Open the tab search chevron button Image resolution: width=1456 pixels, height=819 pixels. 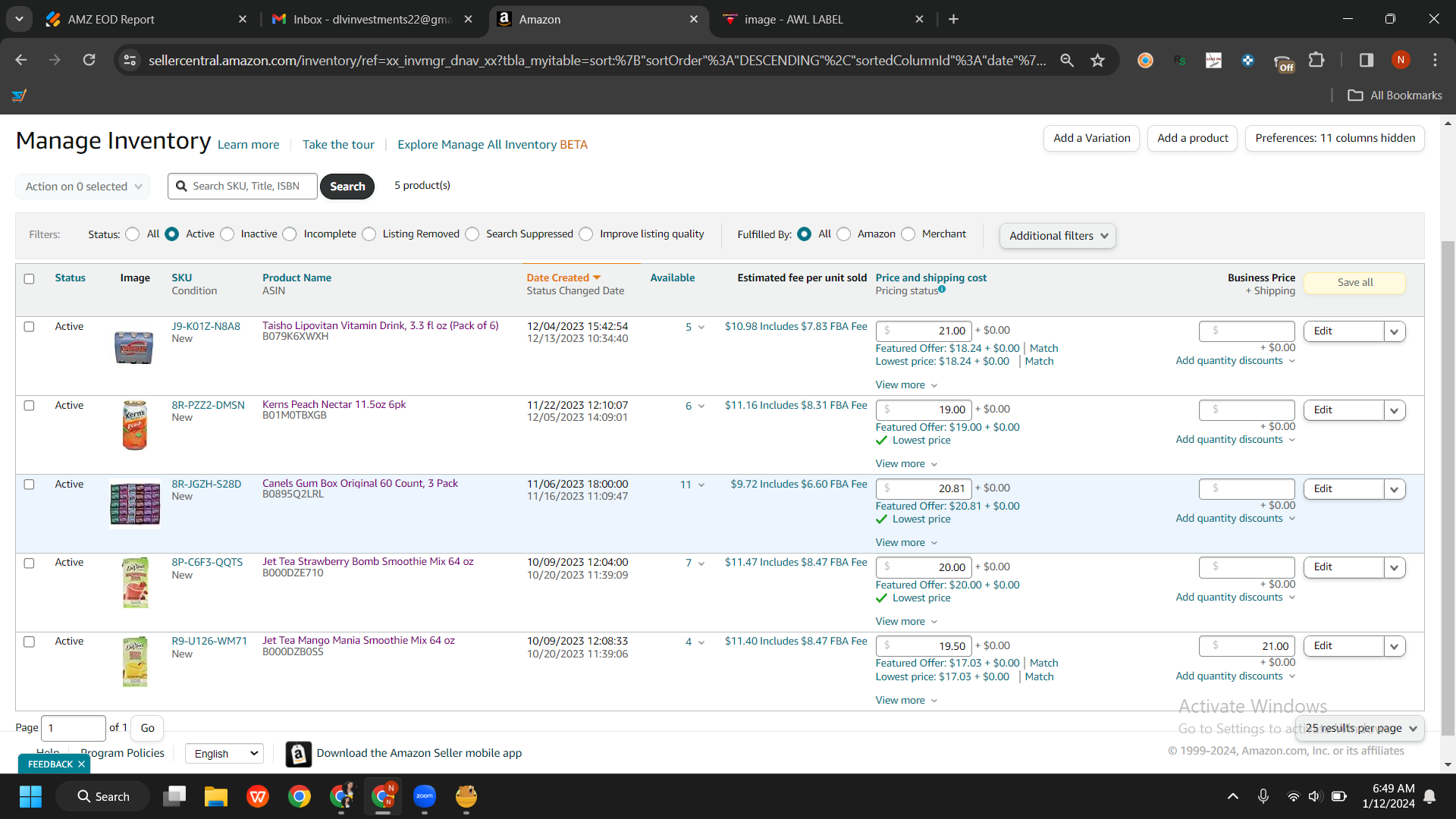[19, 19]
